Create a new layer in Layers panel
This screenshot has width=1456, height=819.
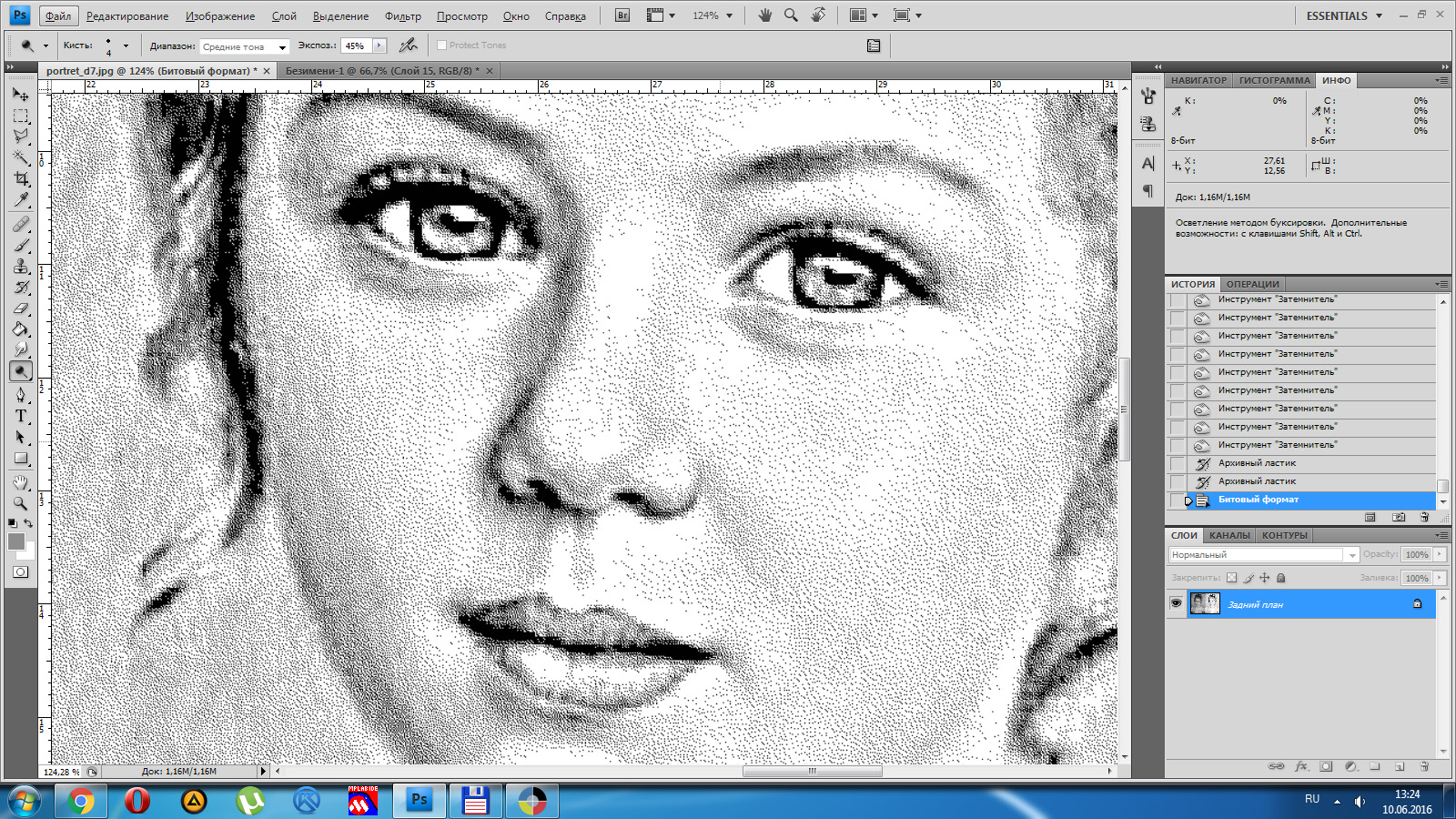tap(1400, 766)
